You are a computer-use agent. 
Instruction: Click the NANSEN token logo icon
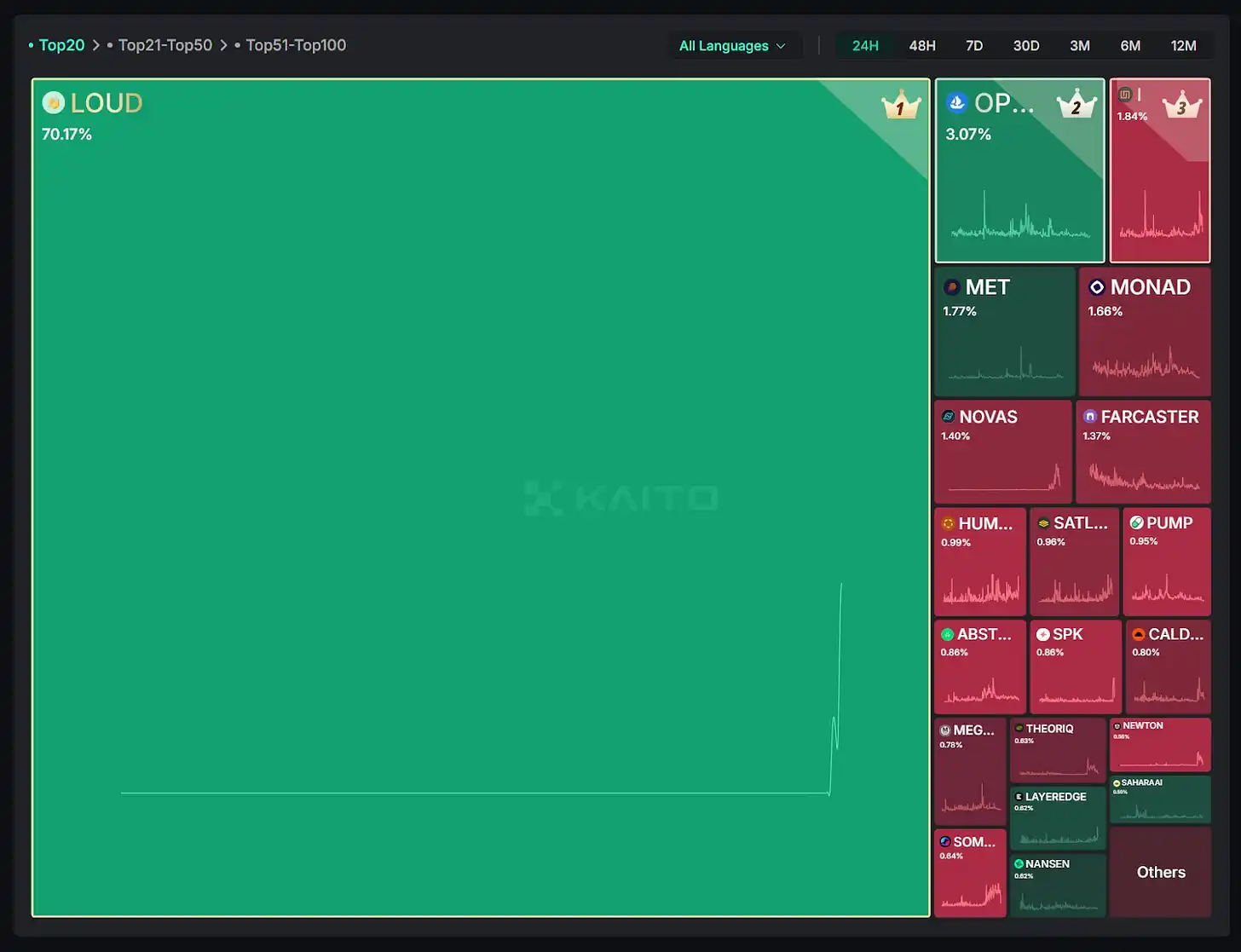(x=1019, y=864)
